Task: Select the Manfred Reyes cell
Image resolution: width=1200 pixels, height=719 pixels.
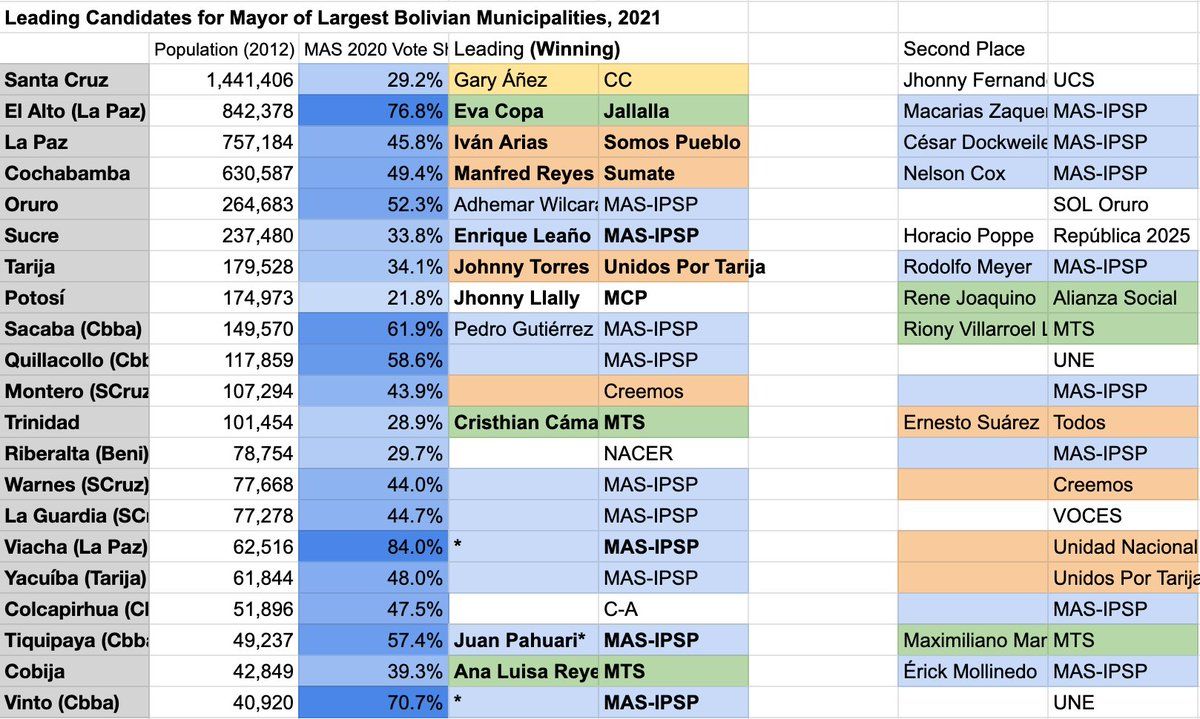Action: point(524,173)
